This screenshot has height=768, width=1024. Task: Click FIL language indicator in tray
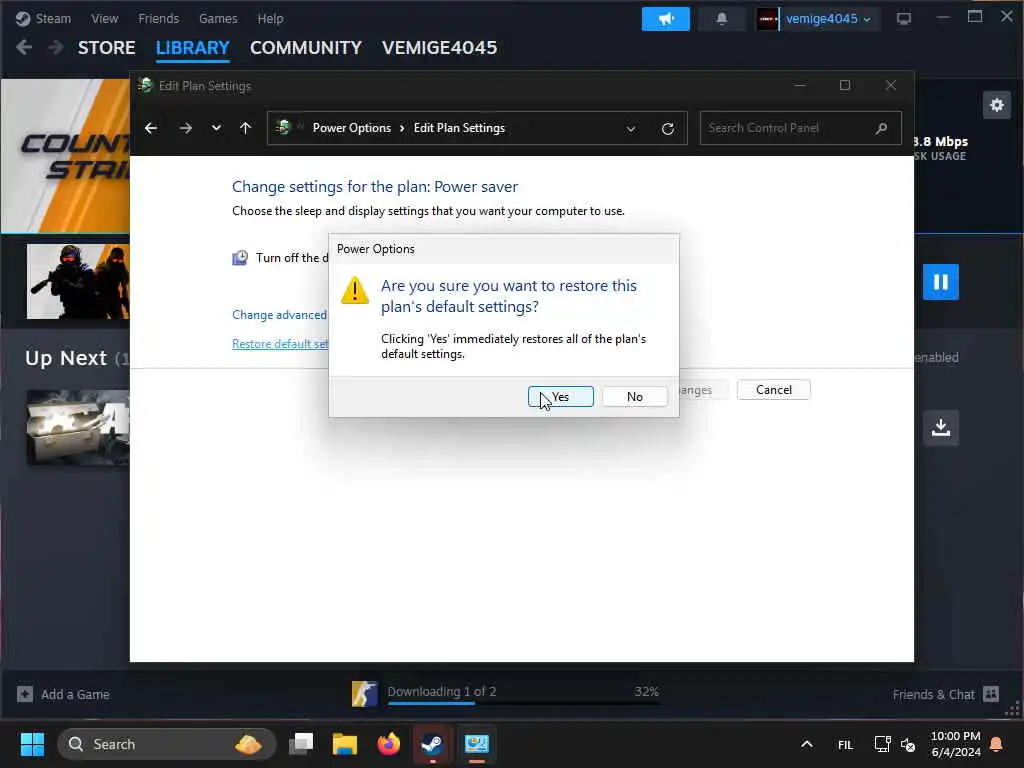(x=845, y=744)
